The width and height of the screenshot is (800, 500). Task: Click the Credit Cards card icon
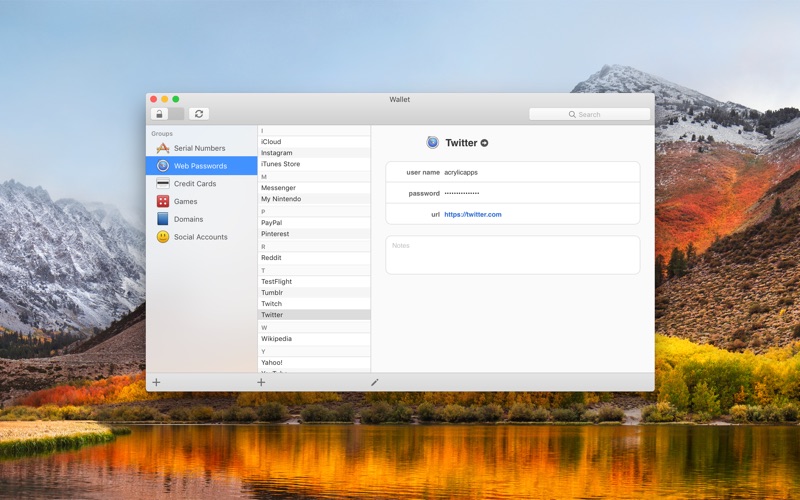[x=163, y=184]
